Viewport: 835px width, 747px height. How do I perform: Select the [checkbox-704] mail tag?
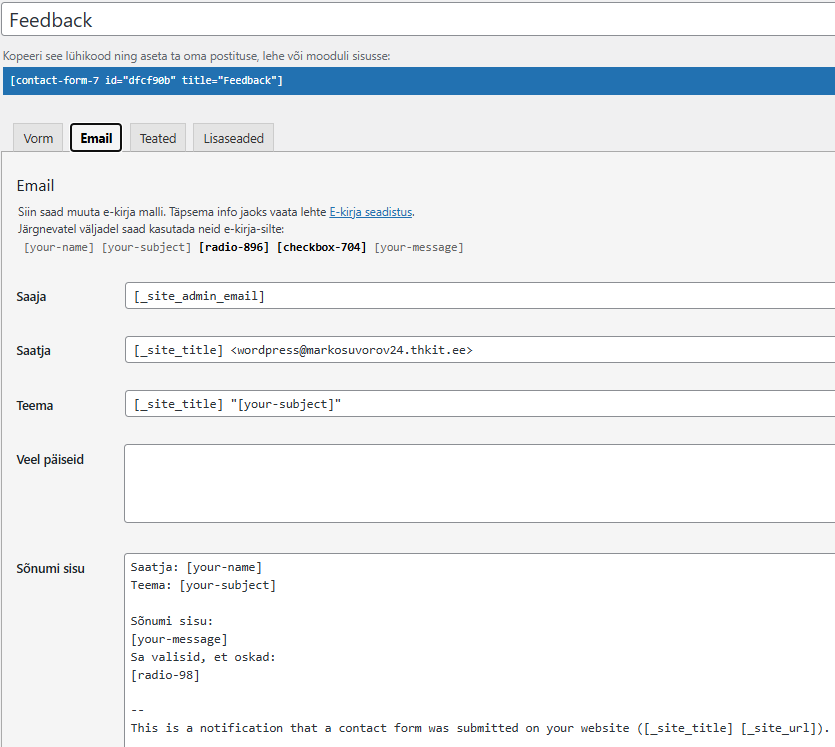click(x=322, y=247)
